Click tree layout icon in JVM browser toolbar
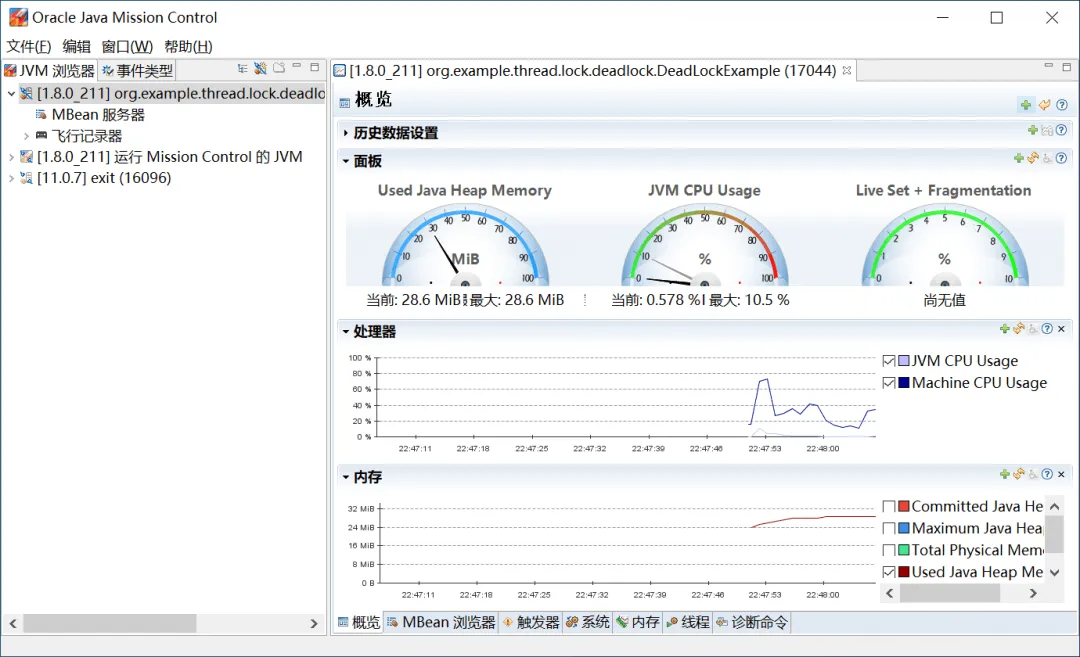Viewport: 1080px width, 657px height. (x=242, y=68)
